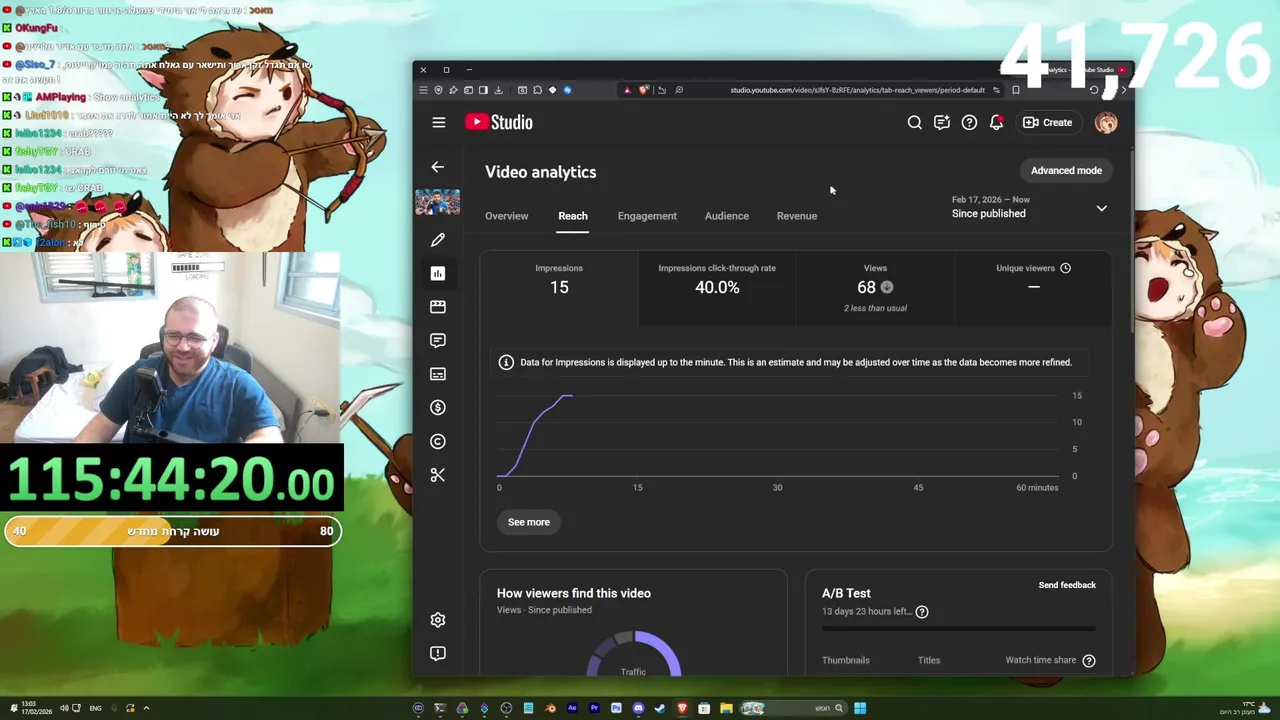This screenshot has height=720, width=1280.
Task: Open video Details pencil icon
Action: [x=438, y=240]
